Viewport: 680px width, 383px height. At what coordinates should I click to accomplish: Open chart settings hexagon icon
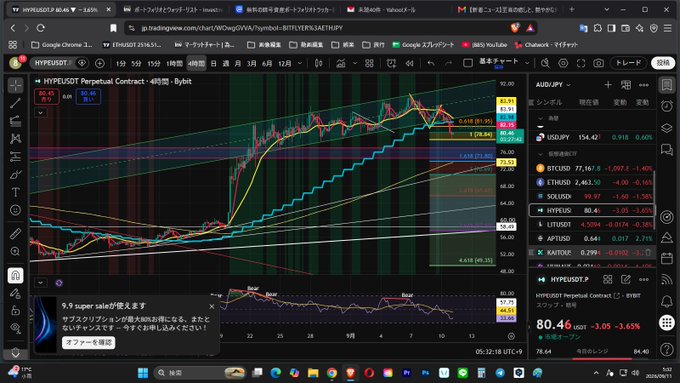563,63
